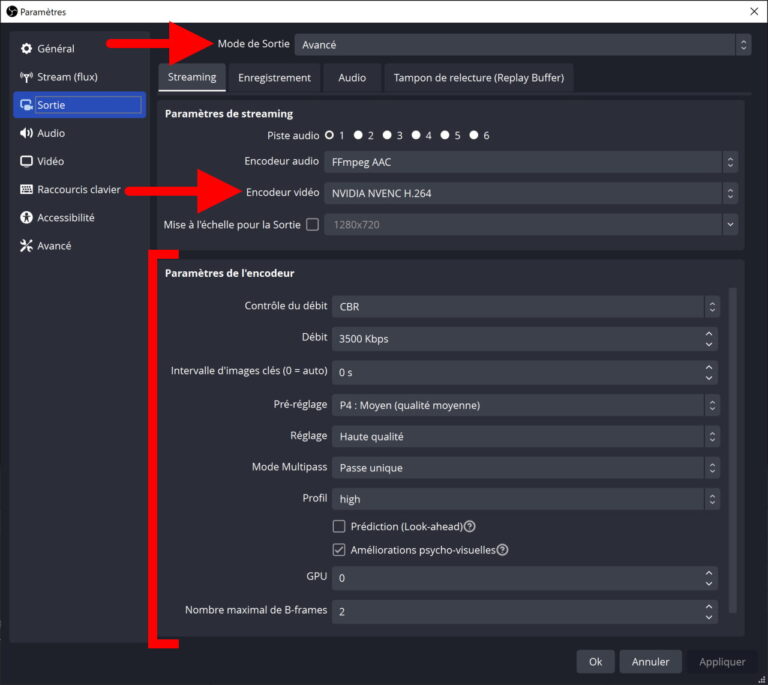Select audio track 3 radio button
The height and width of the screenshot is (685, 768).
386,135
